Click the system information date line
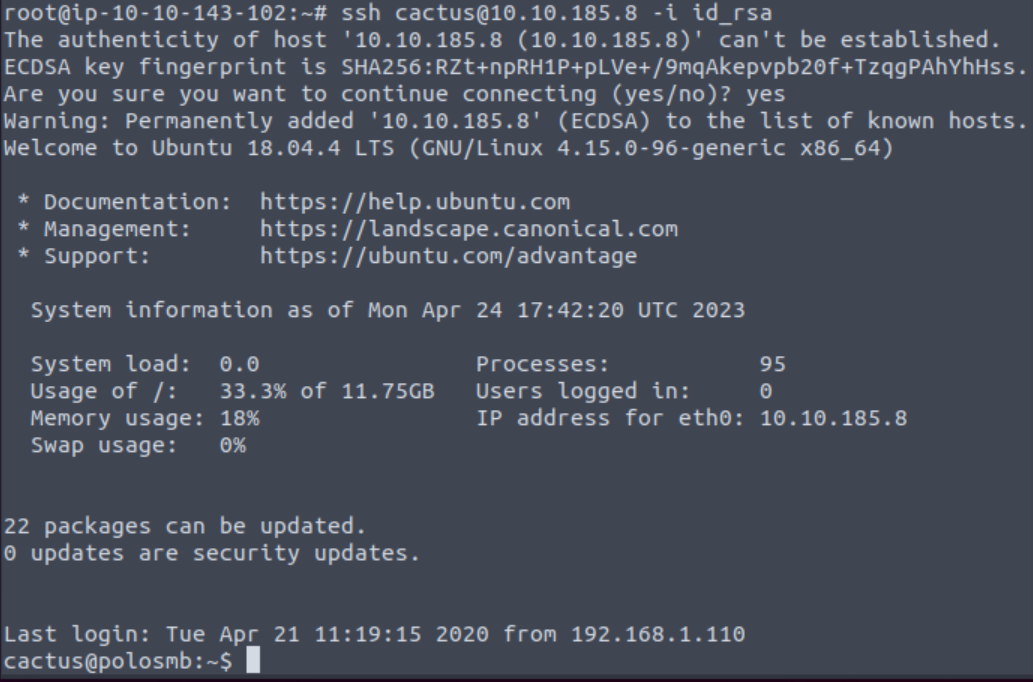Viewport: 1033px width, 682px height. [387, 310]
